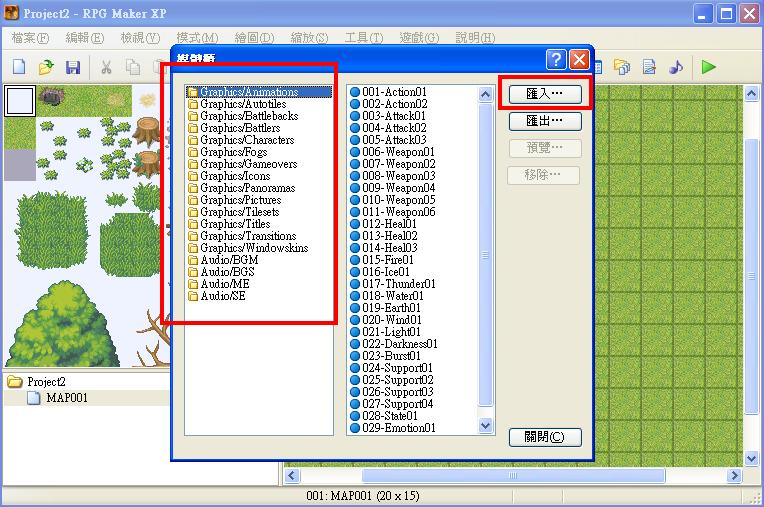The width and height of the screenshot is (764, 507).
Task: Select the Graphics/Panoramas folder
Action: click(242, 188)
